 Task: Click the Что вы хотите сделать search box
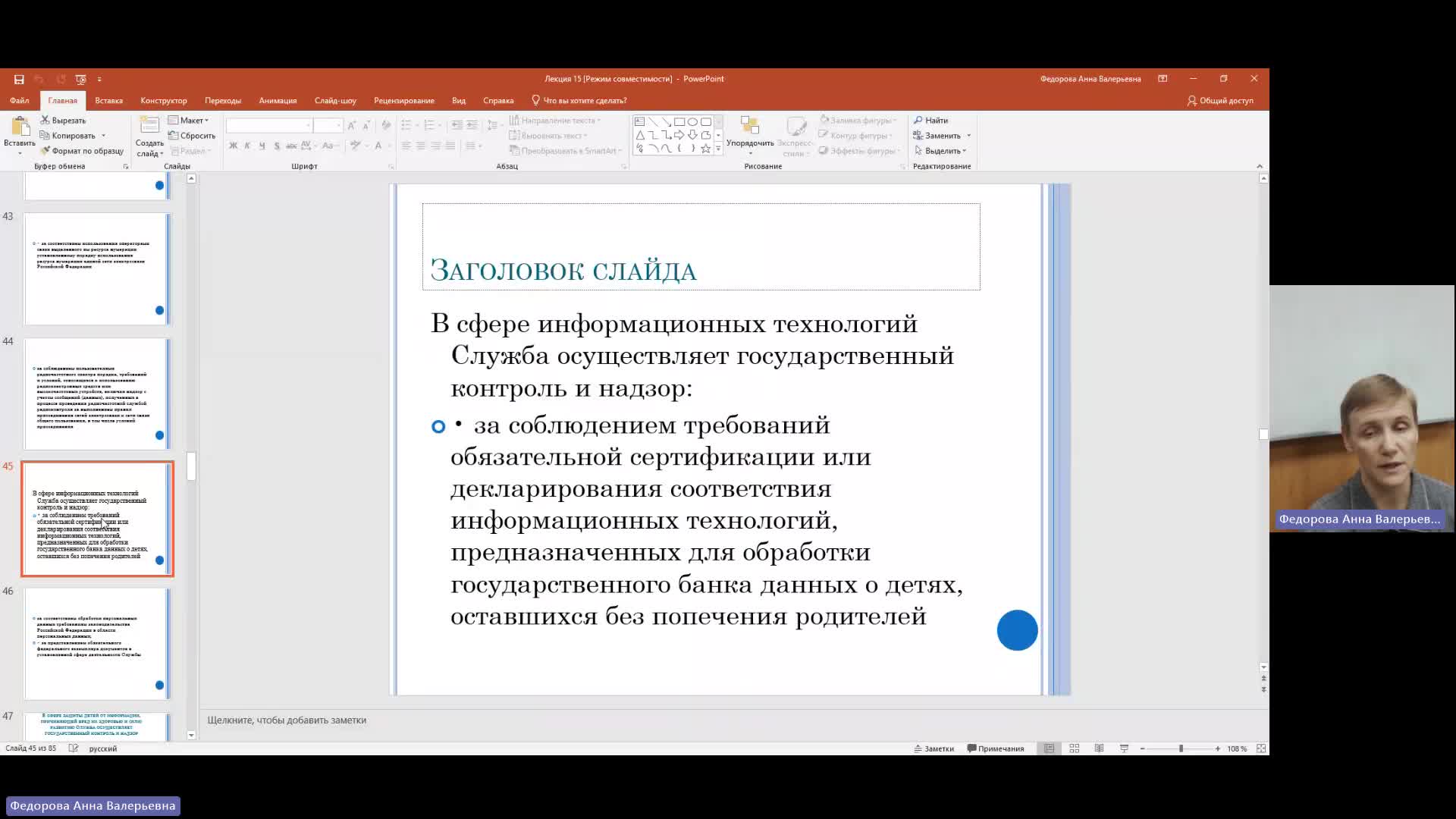pos(579,100)
